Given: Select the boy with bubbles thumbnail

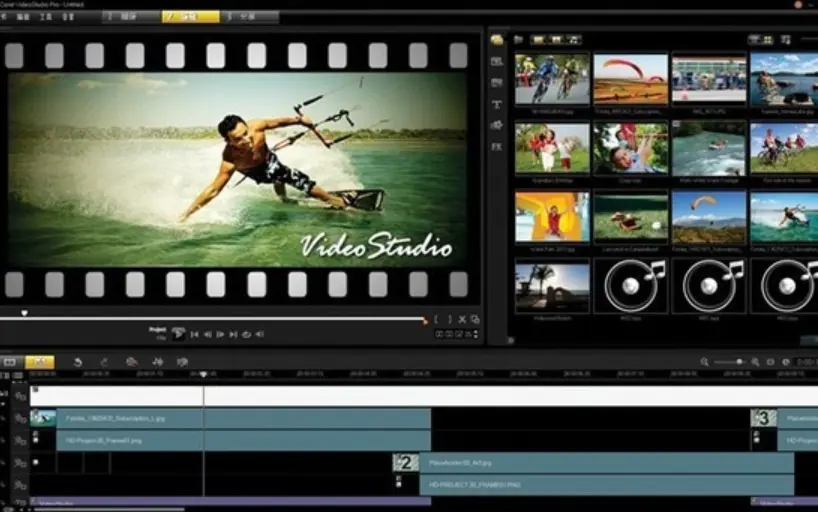Looking at the screenshot, I should 630,148.
